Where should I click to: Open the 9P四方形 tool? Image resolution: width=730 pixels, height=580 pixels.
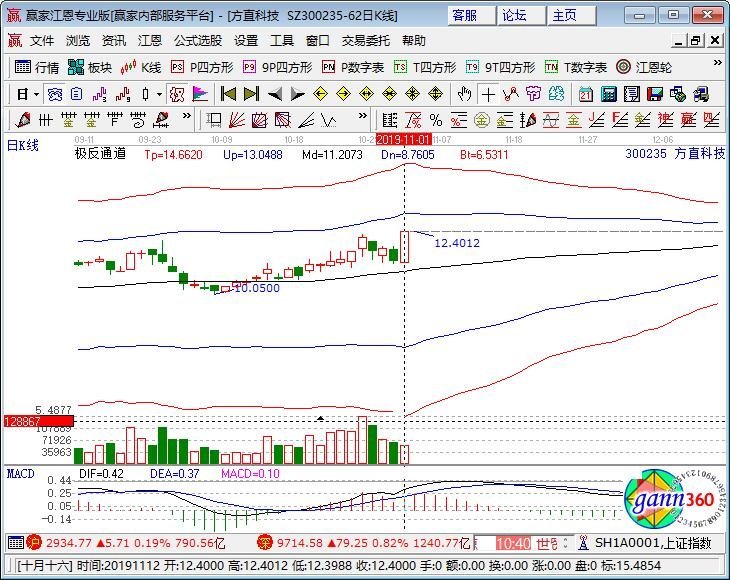[277, 67]
